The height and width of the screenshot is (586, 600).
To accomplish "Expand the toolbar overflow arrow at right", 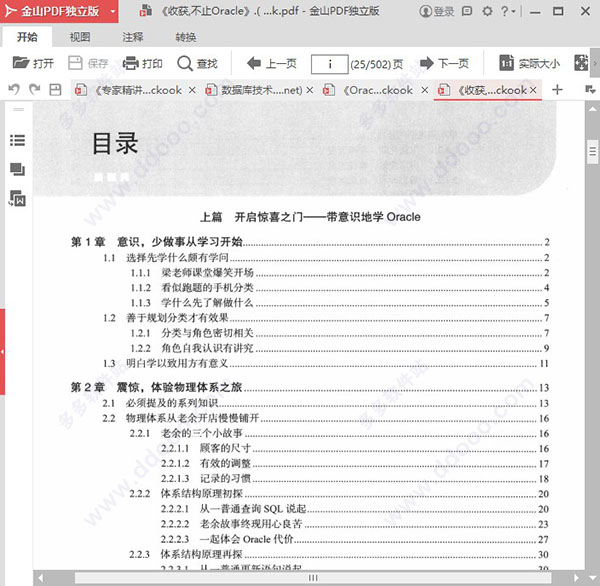I will [x=595, y=63].
